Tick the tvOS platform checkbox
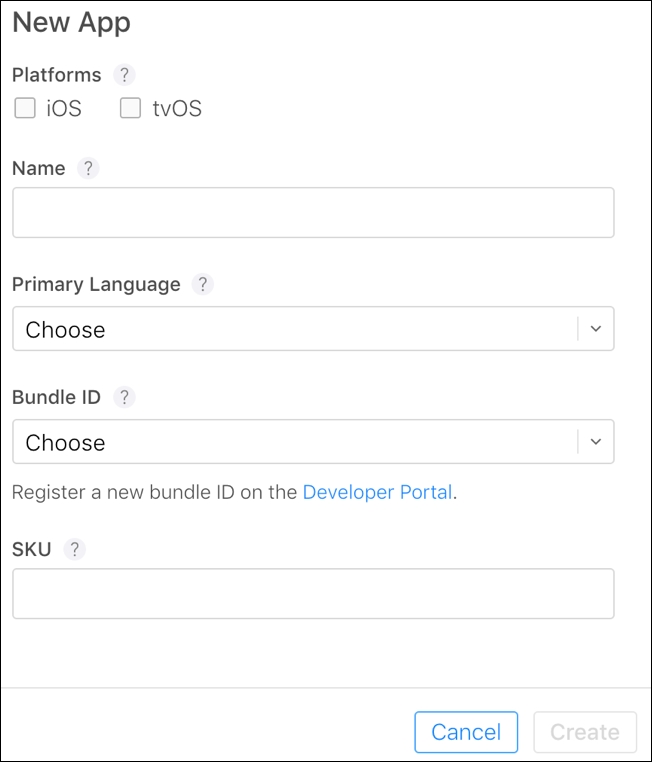Screen dimensions: 652x762 coord(130,108)
